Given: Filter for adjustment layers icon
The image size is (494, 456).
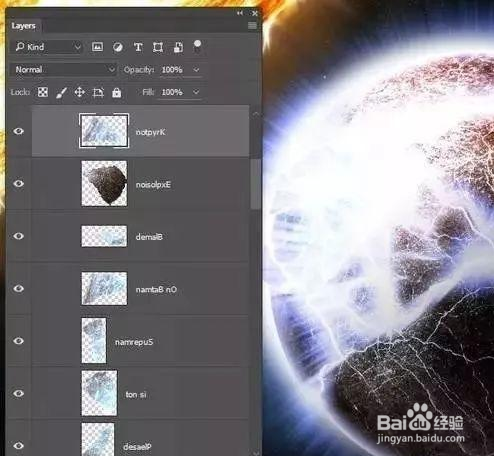Looking at the screenshot, I should [x=117, y=47].
